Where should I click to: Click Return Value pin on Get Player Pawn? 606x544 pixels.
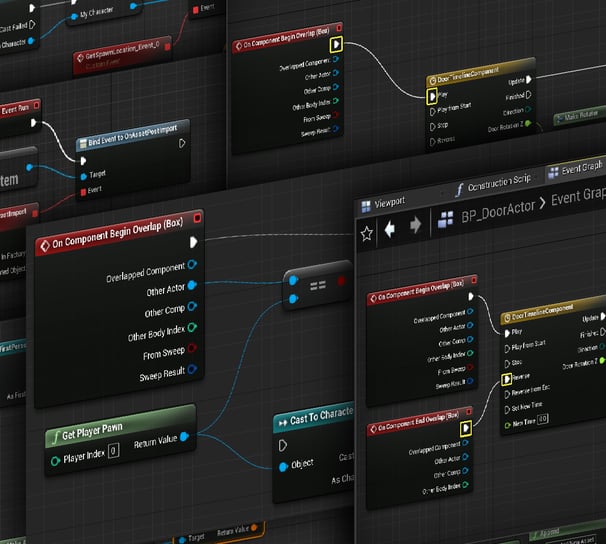pyautogui.click(x=185, y=437)
